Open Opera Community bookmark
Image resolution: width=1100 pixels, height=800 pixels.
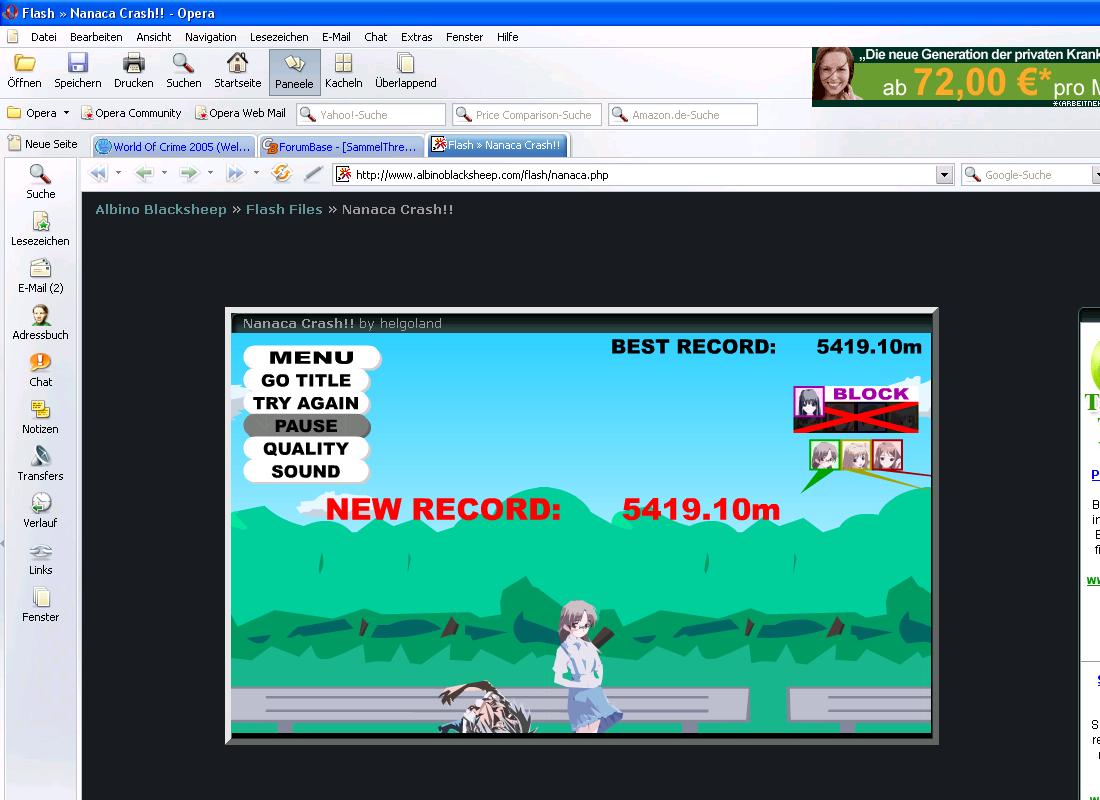131,113
